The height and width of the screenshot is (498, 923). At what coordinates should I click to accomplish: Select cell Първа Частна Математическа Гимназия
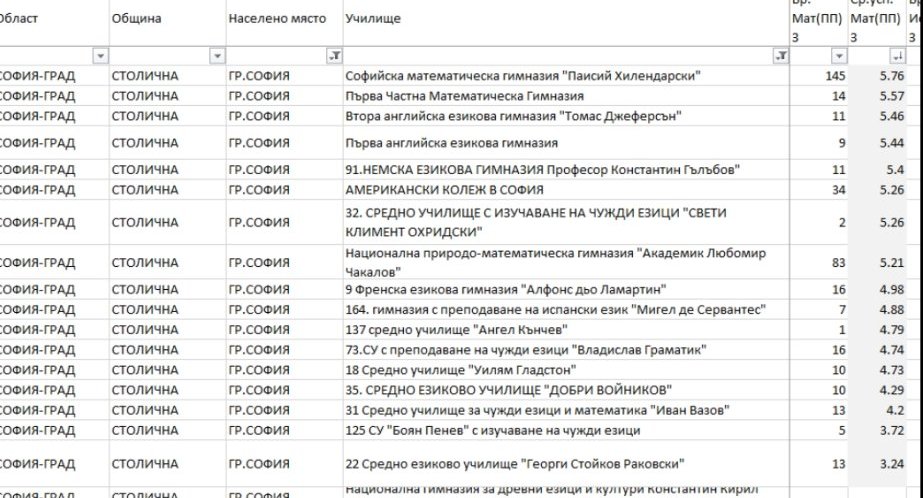coord(566,96)
